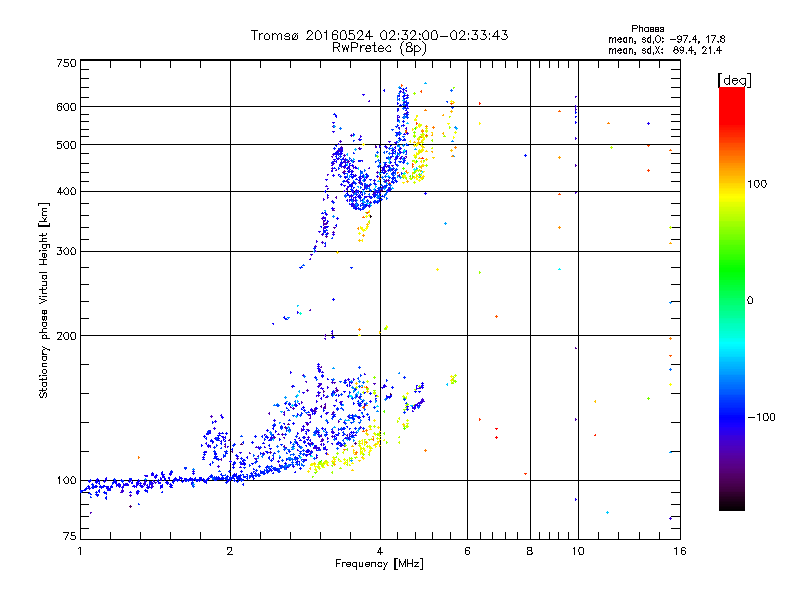This screenshot has height=600, width=800.
Task: Click the y-axis '200' label
Action: click(66, 336)
